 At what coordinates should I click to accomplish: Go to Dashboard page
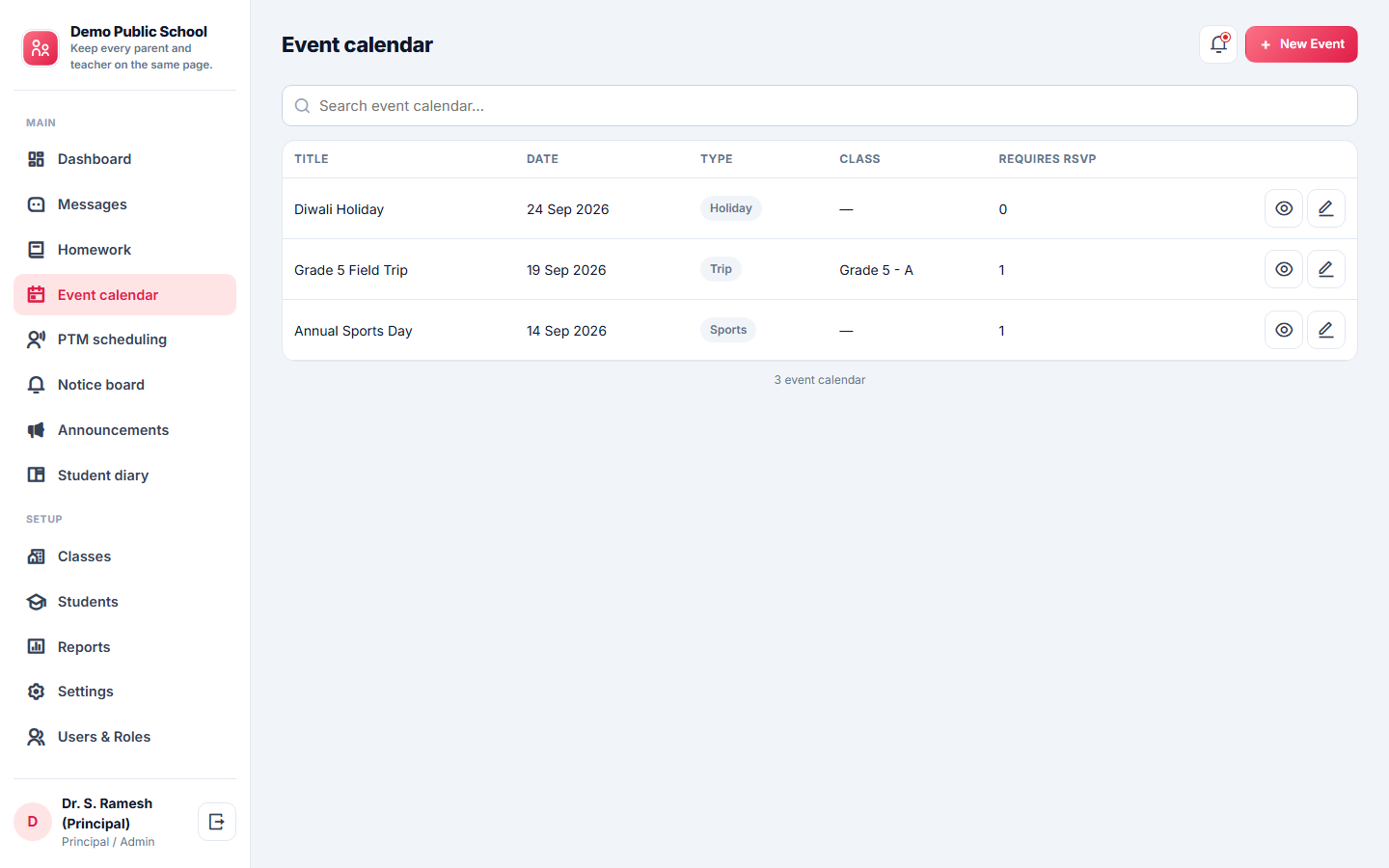(x=125, y=159)
